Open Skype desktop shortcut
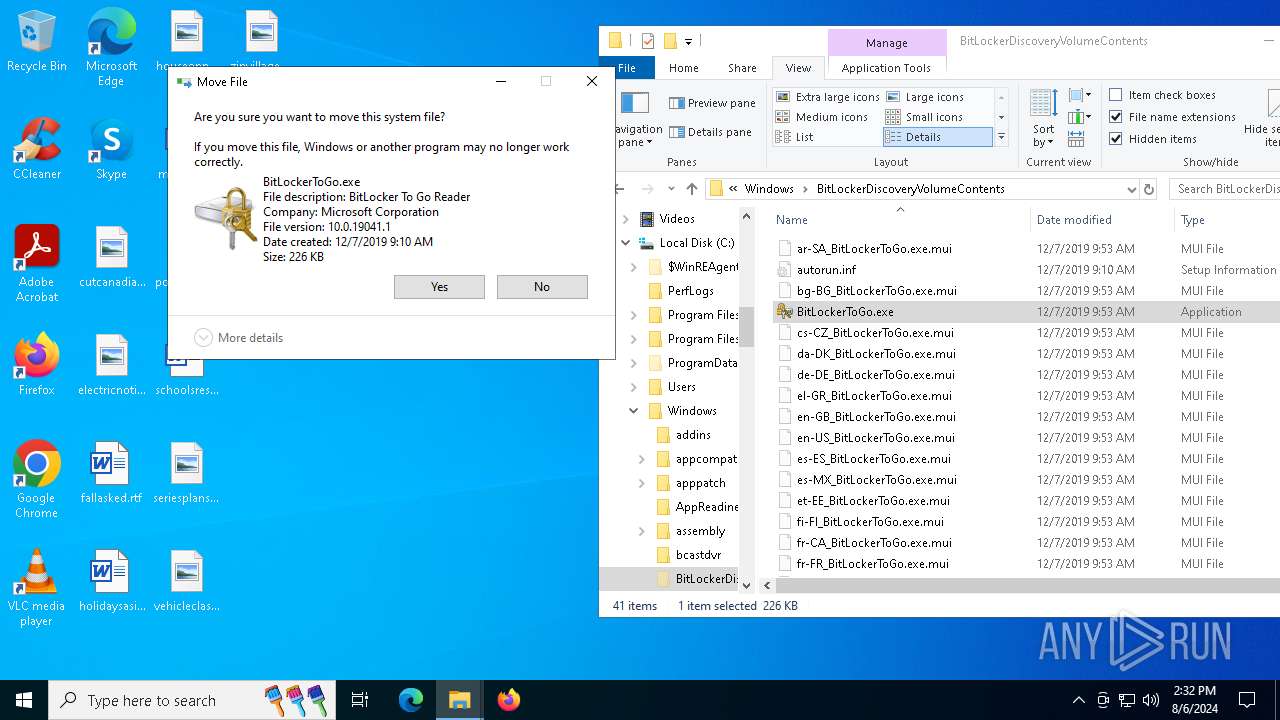 [x=111, y=150]
